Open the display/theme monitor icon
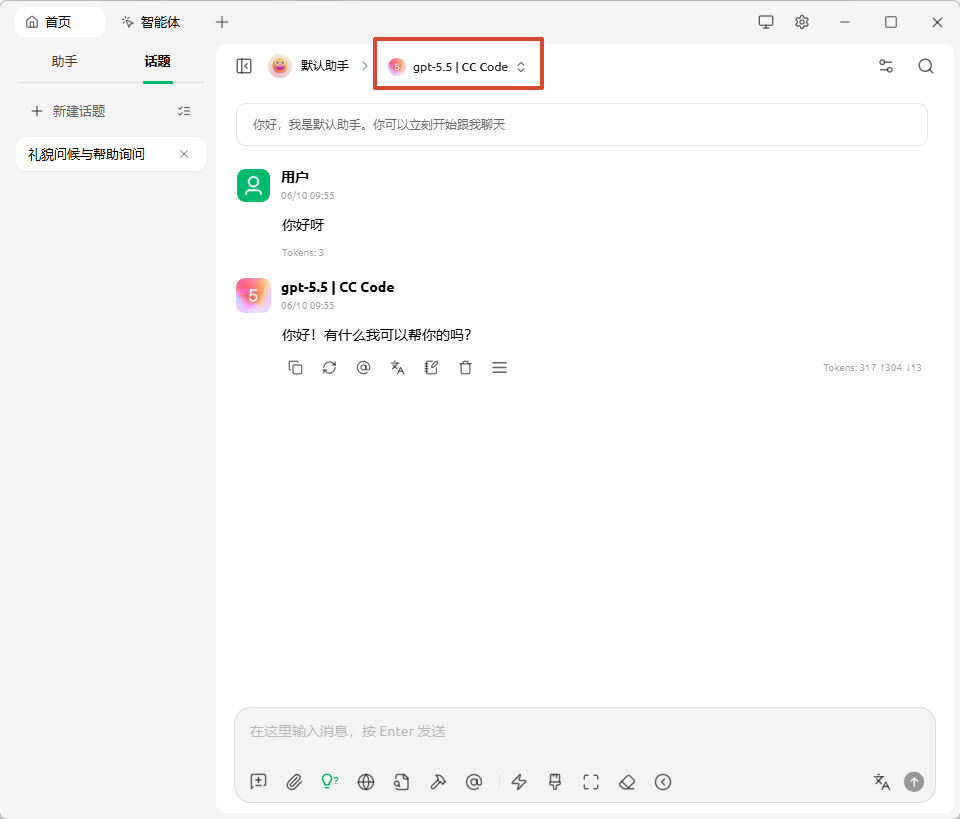 (765, 22)
